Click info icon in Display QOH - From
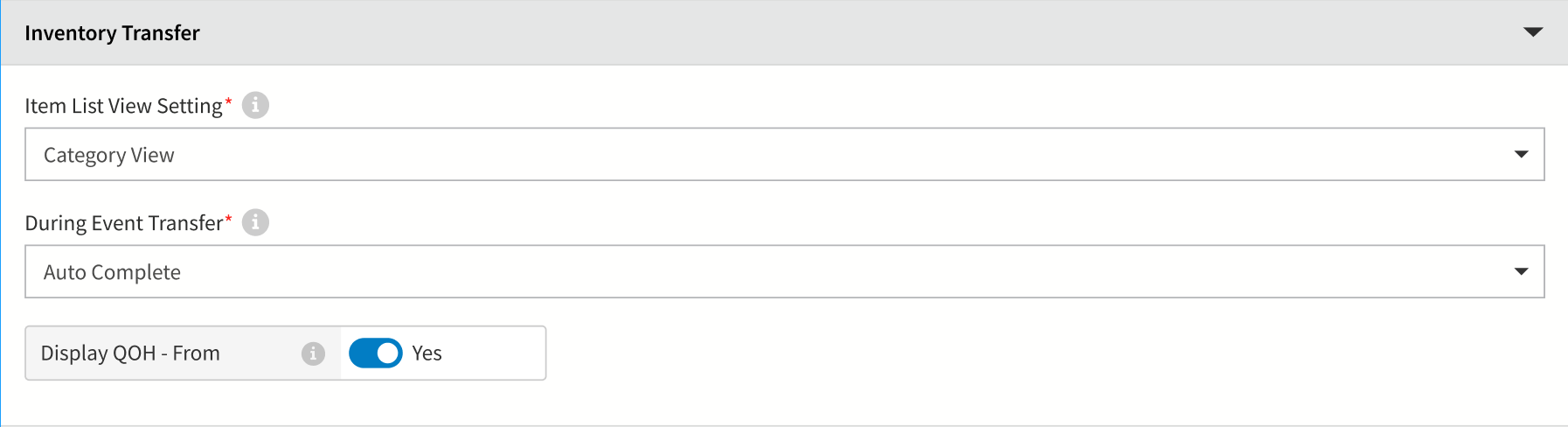This screenshot has height=427, width=1568. [313, 353]
